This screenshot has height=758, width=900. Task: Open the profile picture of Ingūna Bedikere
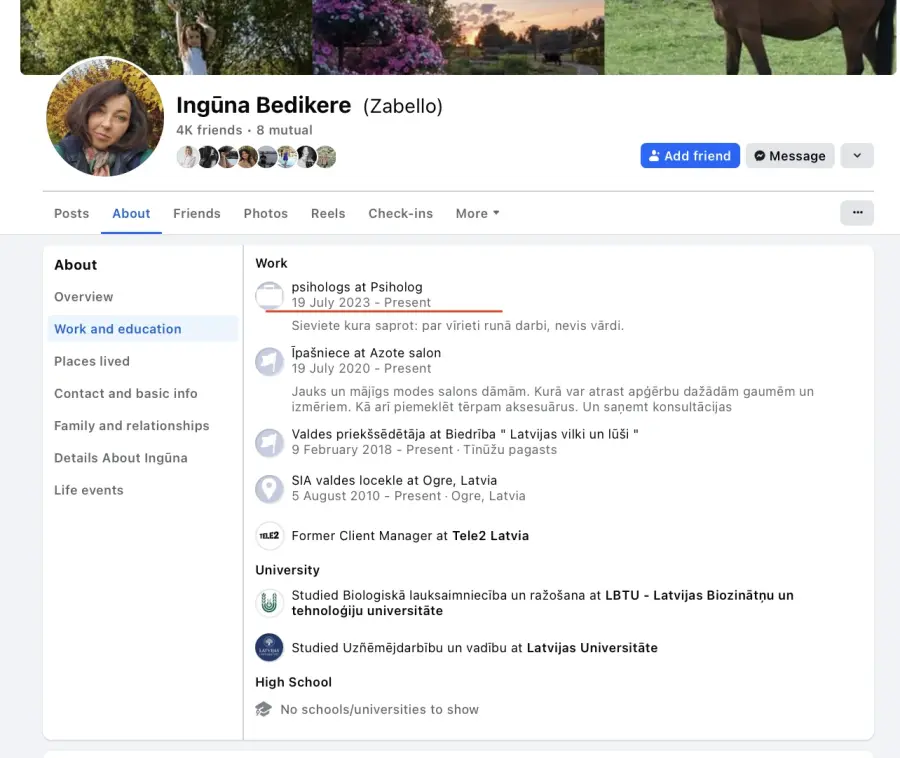pyautogui.click(x=105, y=118)
